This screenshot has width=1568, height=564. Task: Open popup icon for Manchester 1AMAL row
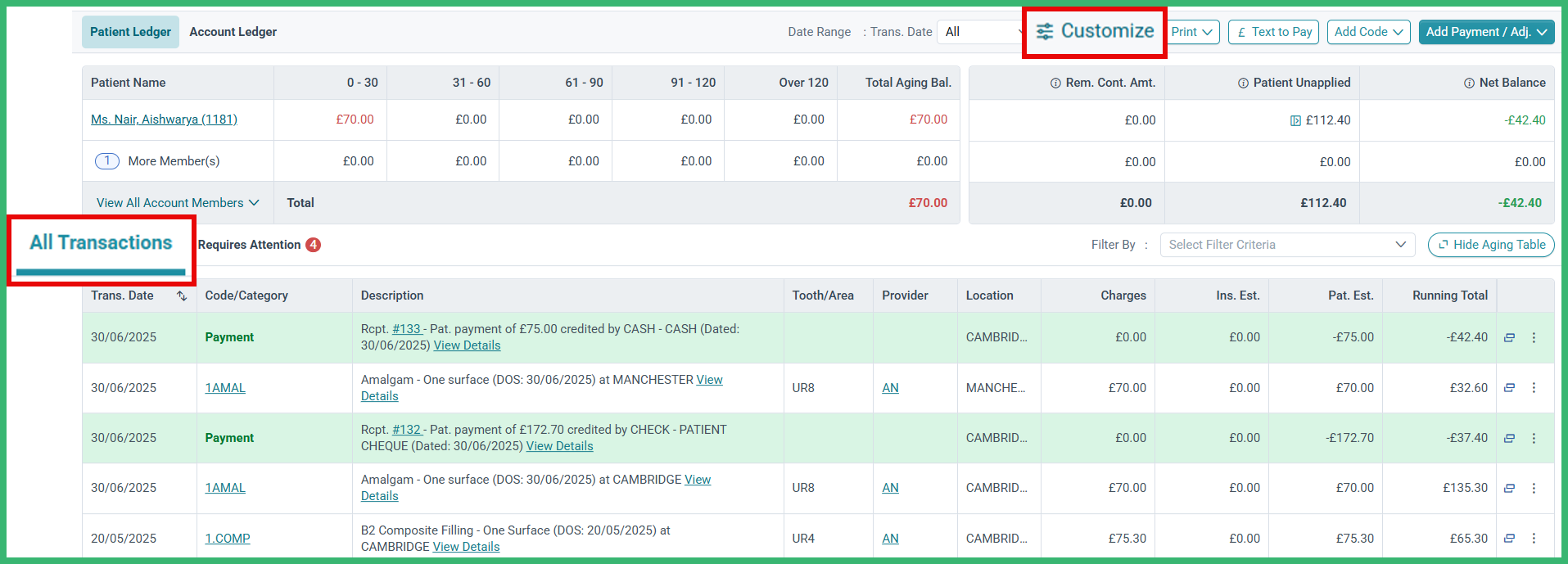[x=1509, y=388]
